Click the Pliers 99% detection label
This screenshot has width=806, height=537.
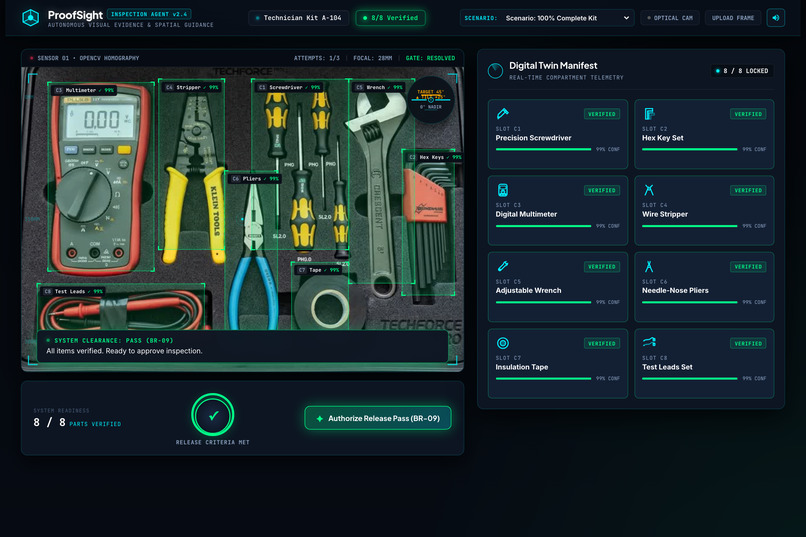point(255,179)
